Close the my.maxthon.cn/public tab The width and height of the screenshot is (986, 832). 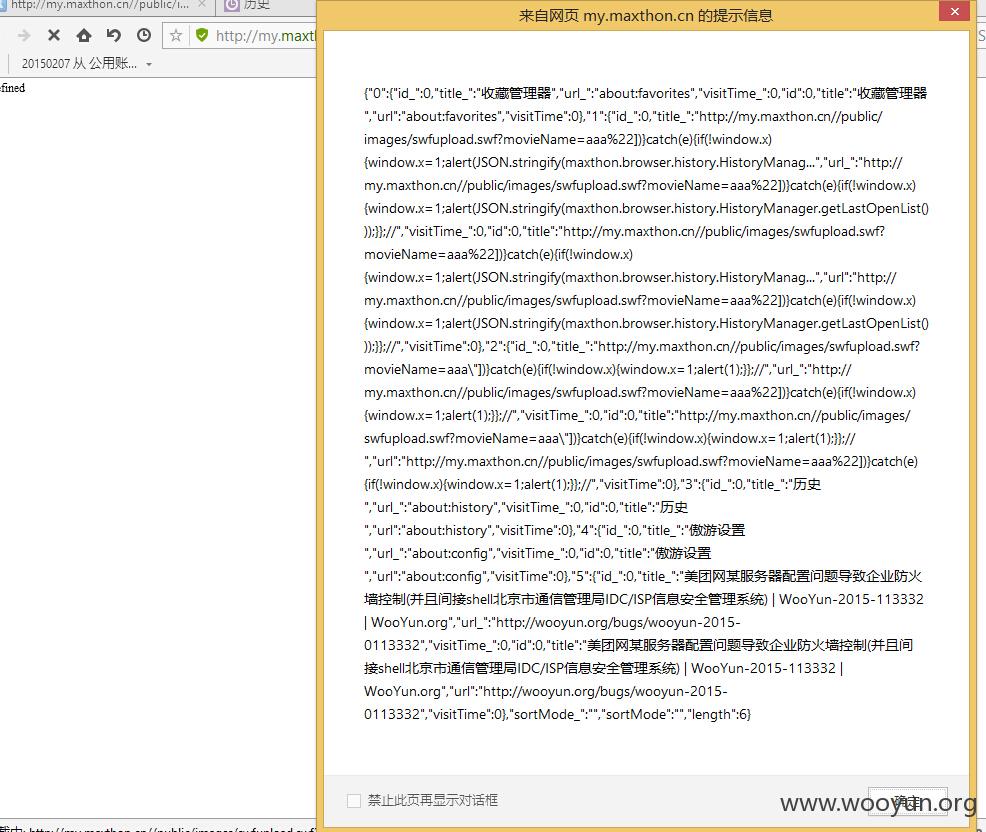point(202,4)
